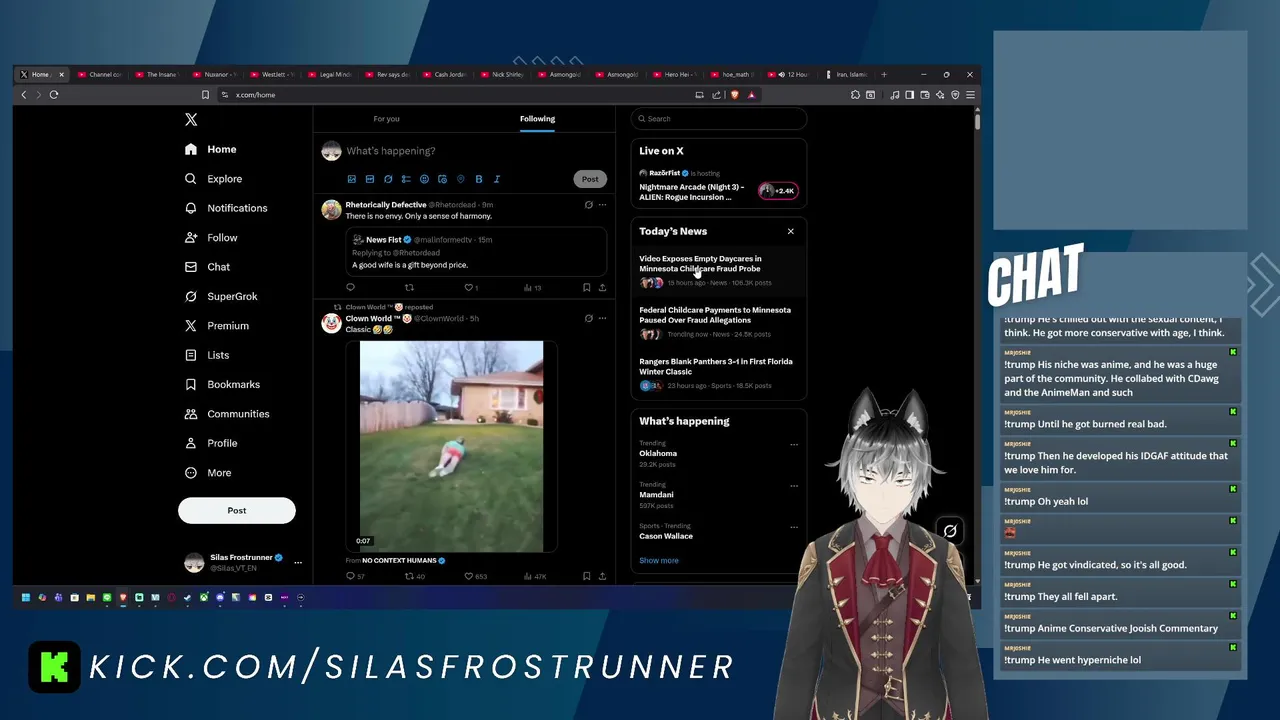Open the Explore page
Viewport: 1280px width, 720px height.
(214, 179)
